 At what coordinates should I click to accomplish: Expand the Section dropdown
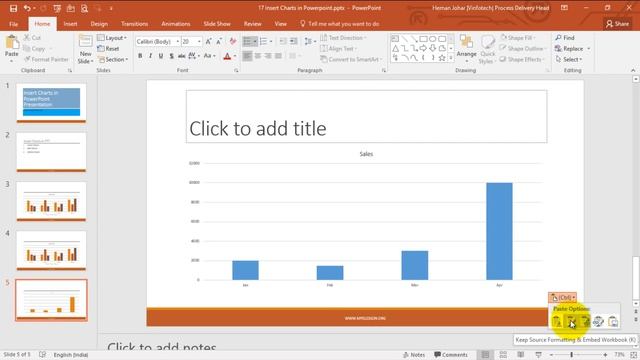113,60
